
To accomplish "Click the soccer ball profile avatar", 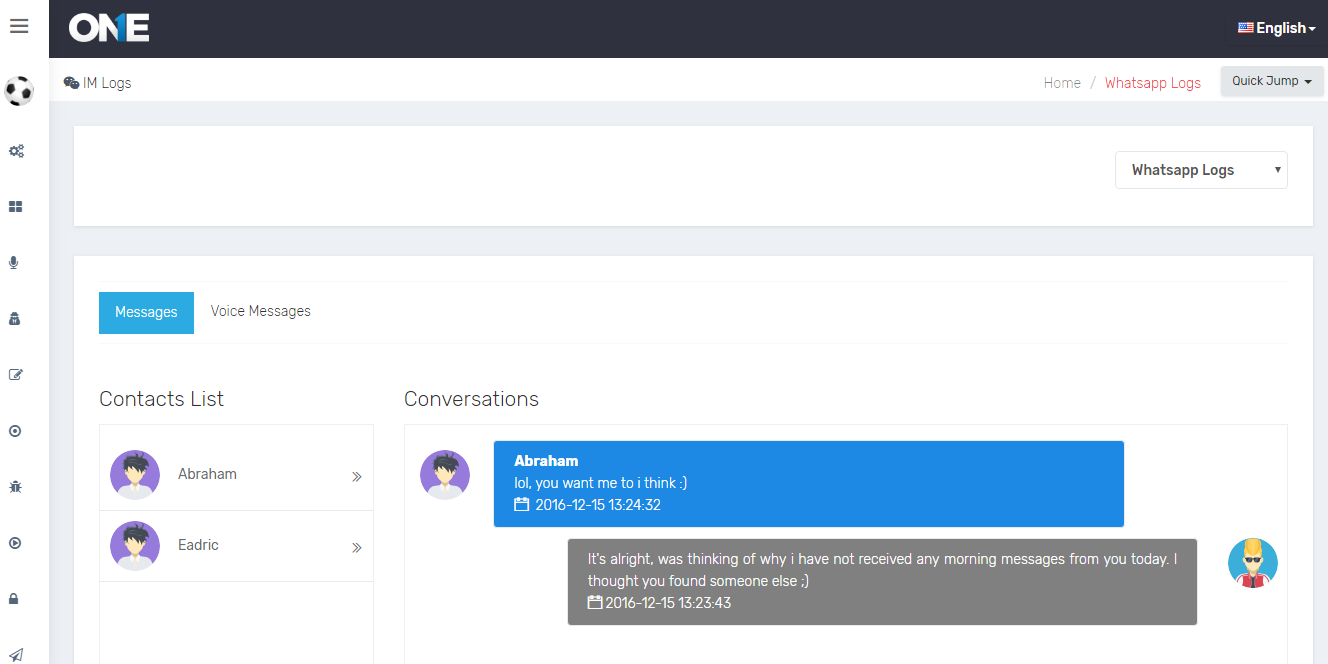I will point(19,91).
